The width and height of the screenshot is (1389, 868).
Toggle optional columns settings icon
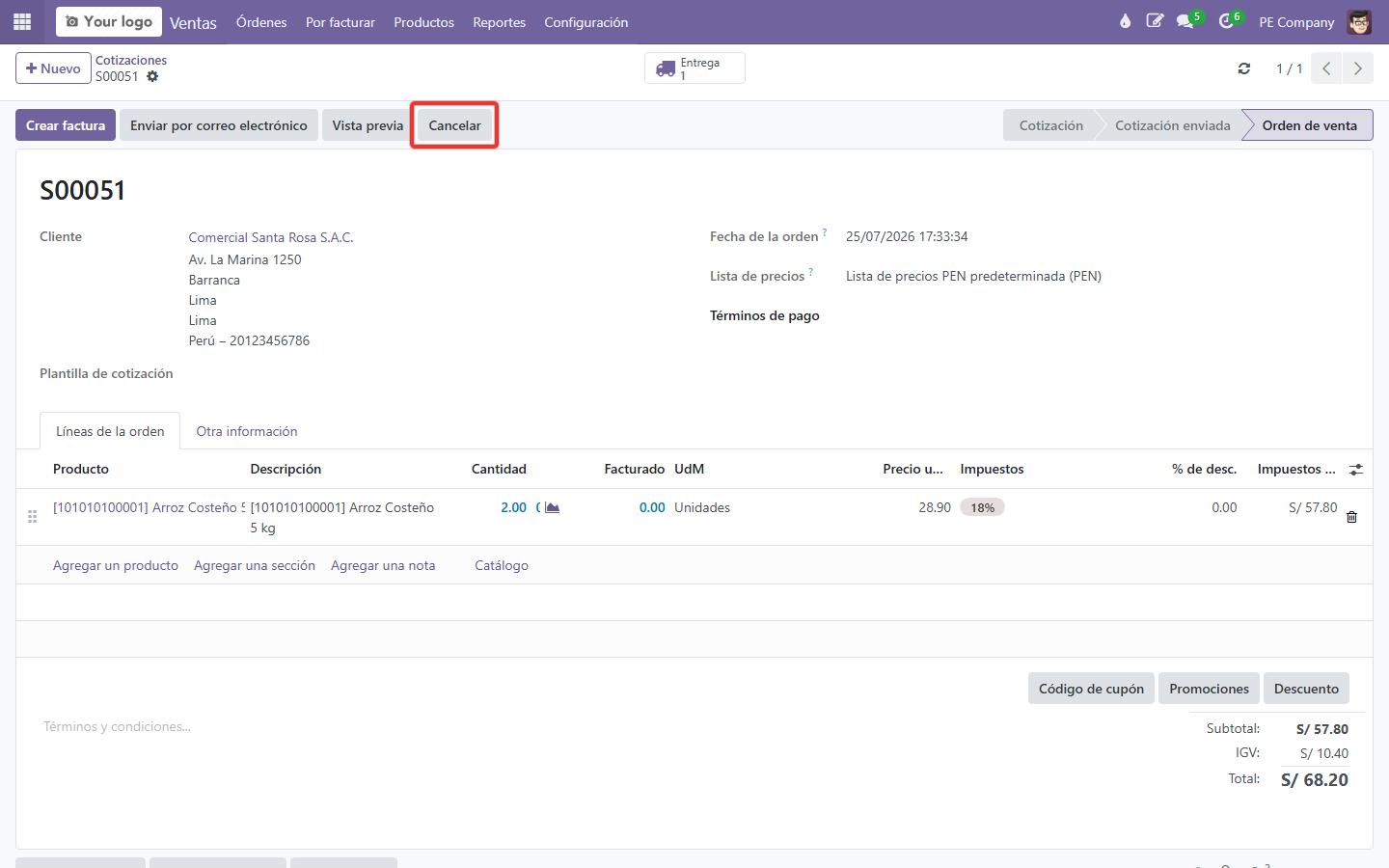[1356, 470]
